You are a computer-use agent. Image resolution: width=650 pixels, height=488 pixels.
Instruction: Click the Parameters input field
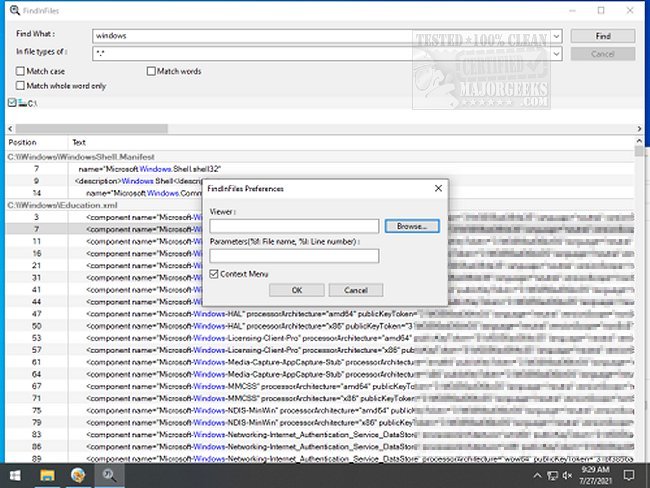294,256
